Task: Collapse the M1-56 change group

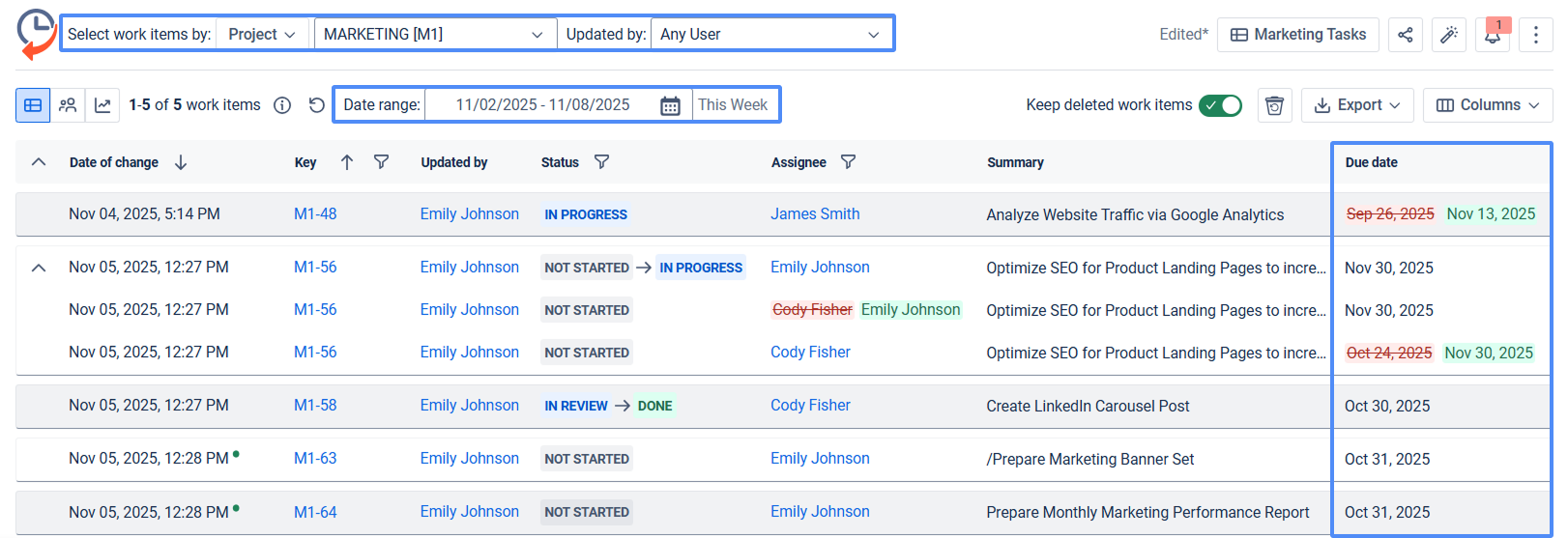Action: (39, 268)
